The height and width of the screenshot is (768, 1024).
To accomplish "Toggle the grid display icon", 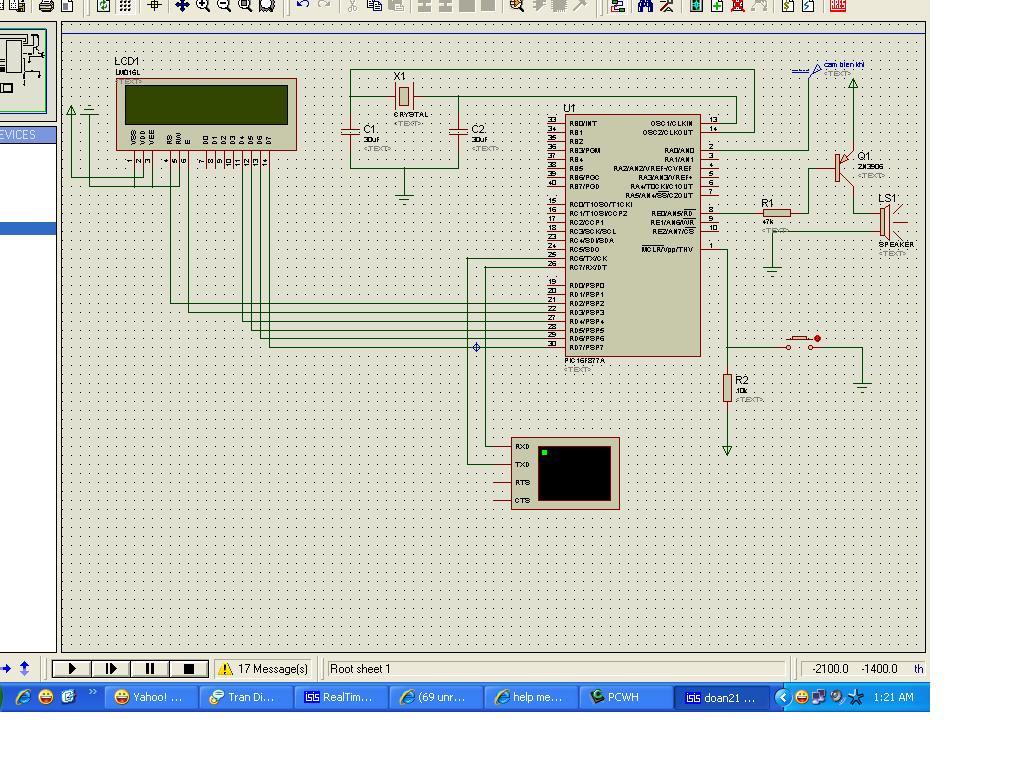I will click(x=125, y=5).
